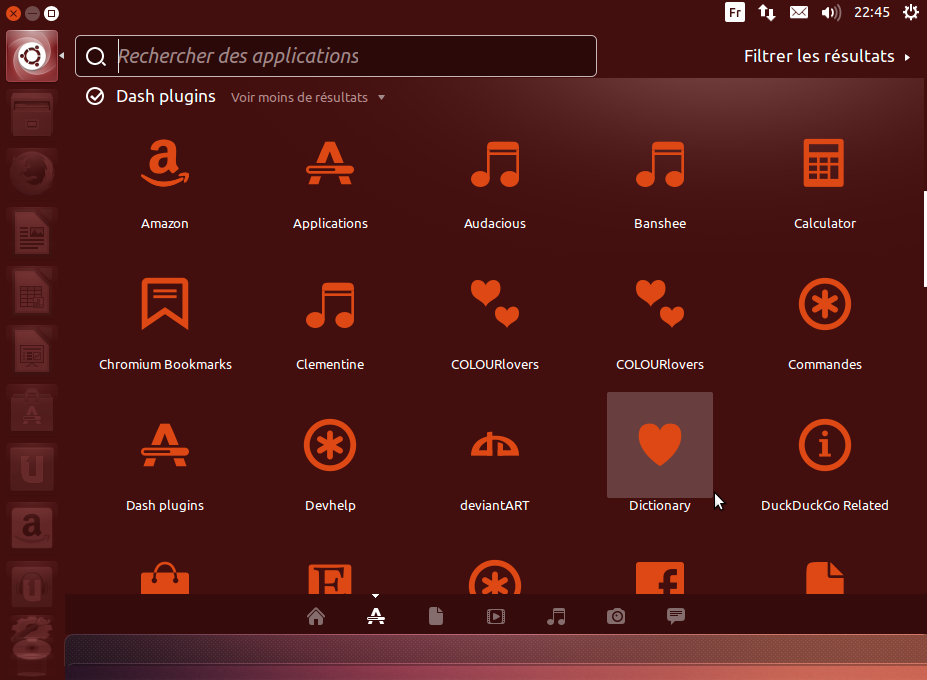Select the Facebook plugin icon
Screen dimensions: 927x680
(x=660, y=578)
